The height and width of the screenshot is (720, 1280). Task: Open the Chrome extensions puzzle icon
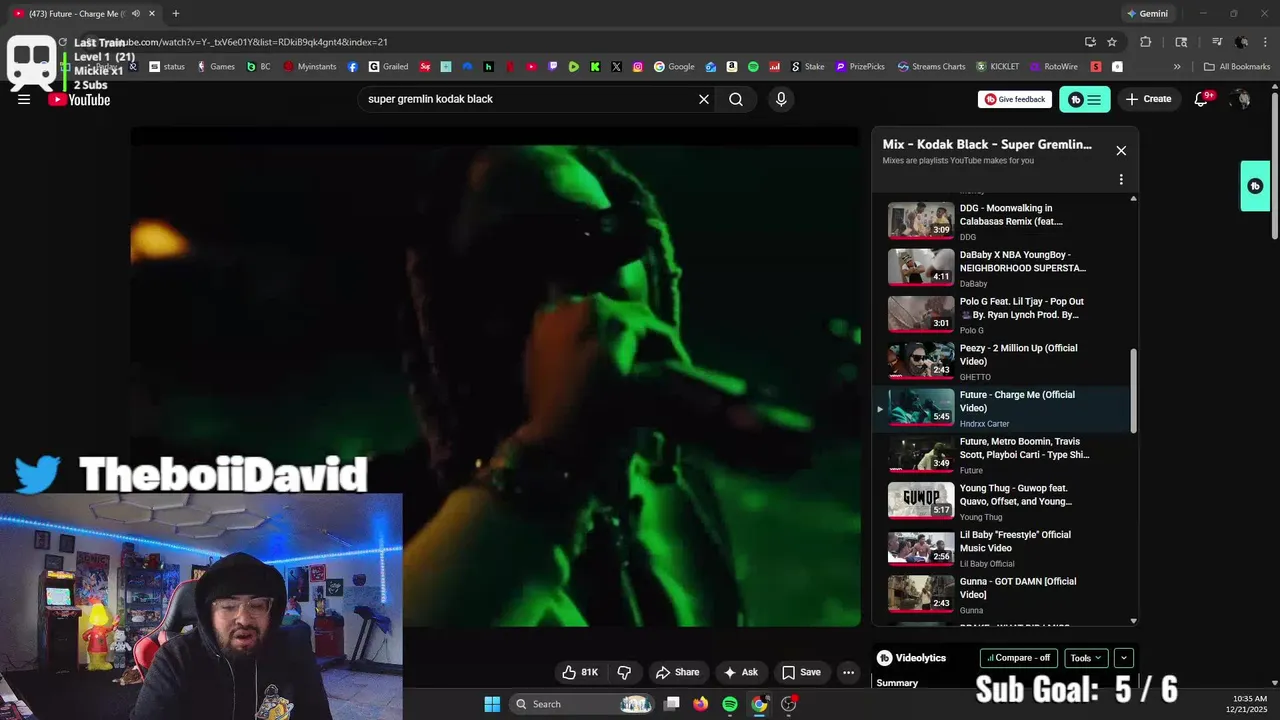1146,42
